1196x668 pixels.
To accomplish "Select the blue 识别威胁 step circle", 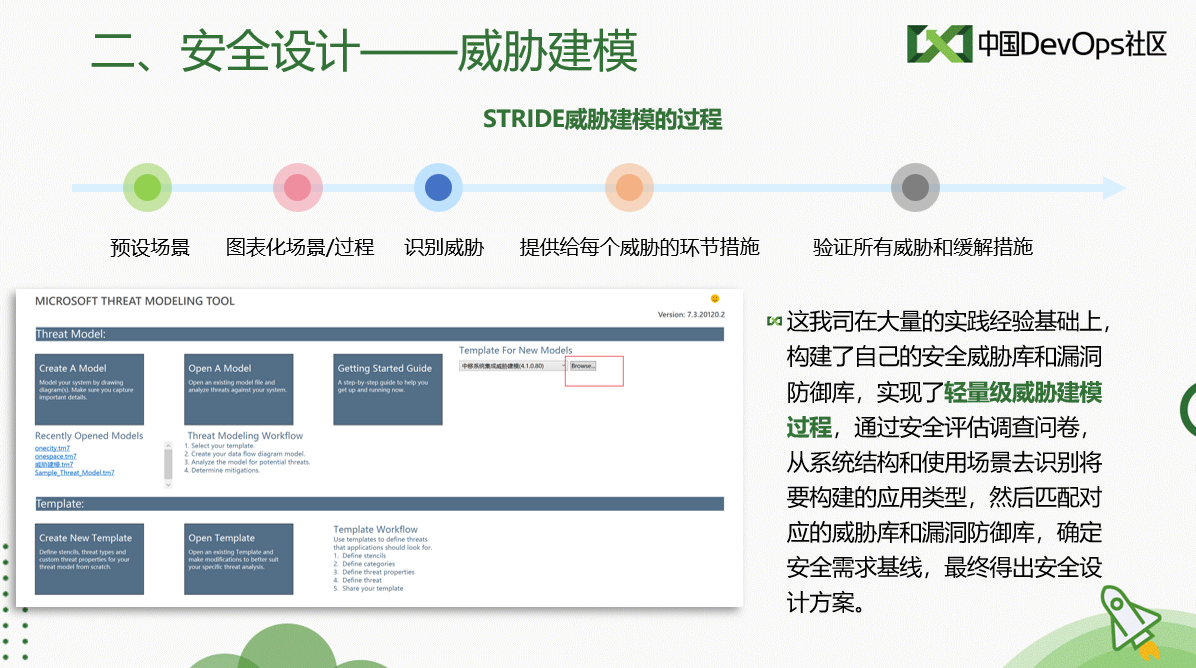I will pos(439,188).
